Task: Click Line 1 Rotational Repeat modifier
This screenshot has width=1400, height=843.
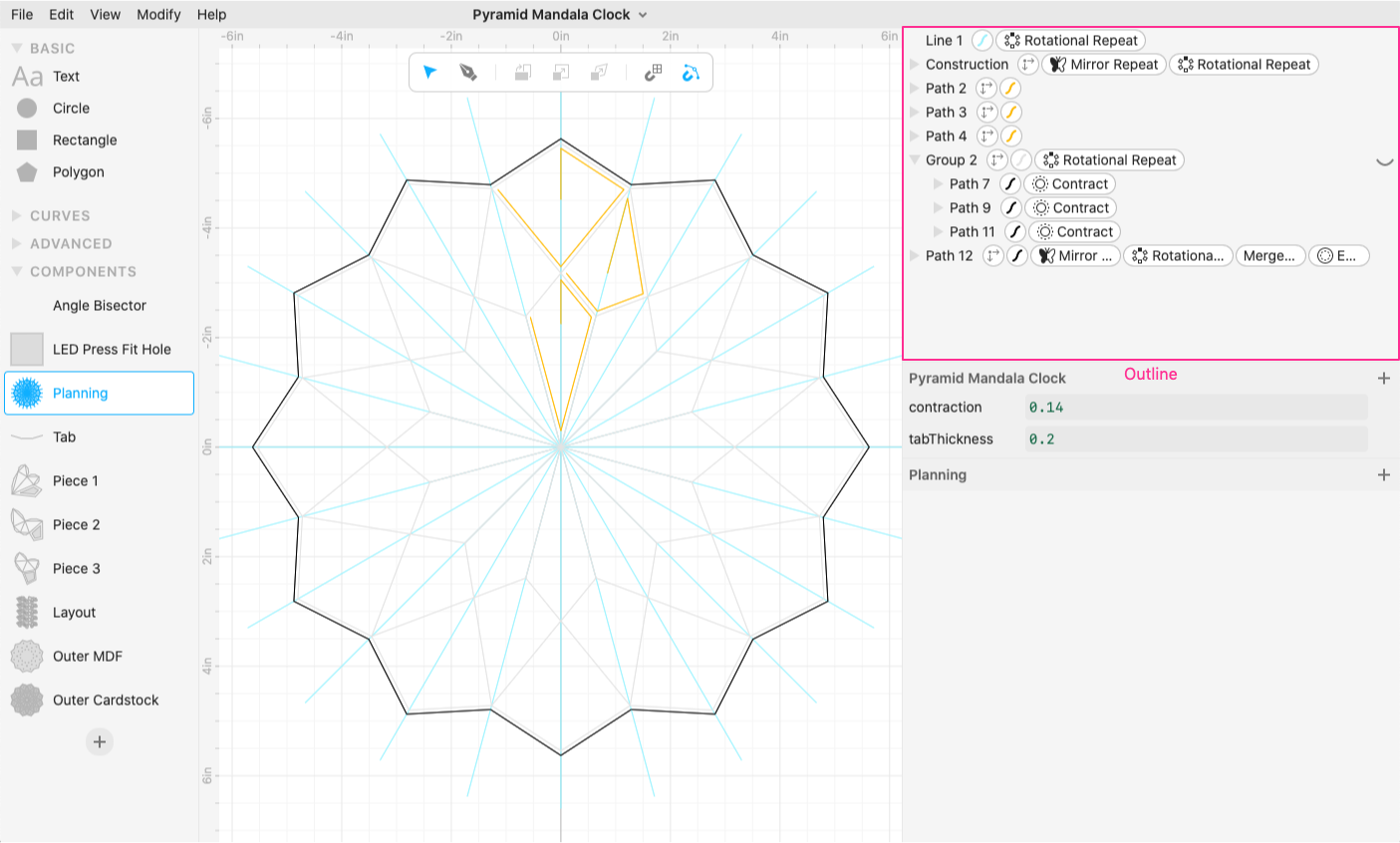Action: [x=1071, y=40]
